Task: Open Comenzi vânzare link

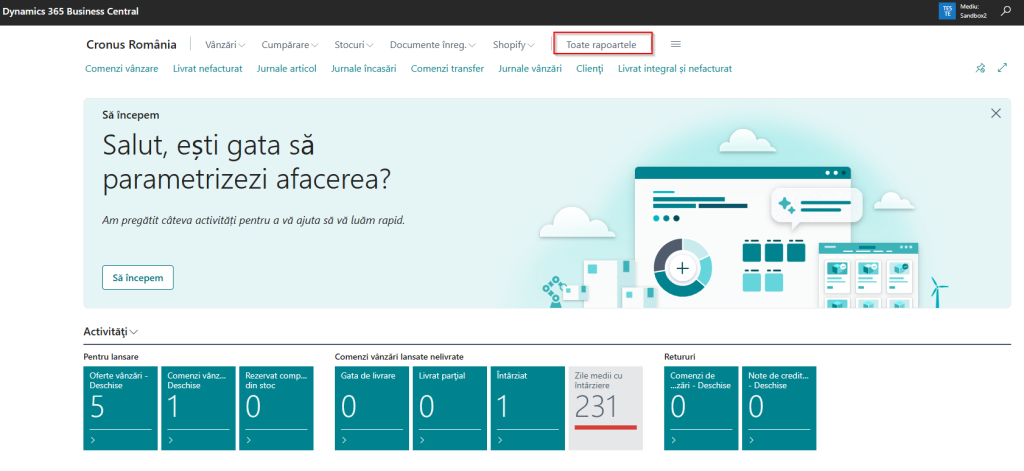Action: coord(121,69)
